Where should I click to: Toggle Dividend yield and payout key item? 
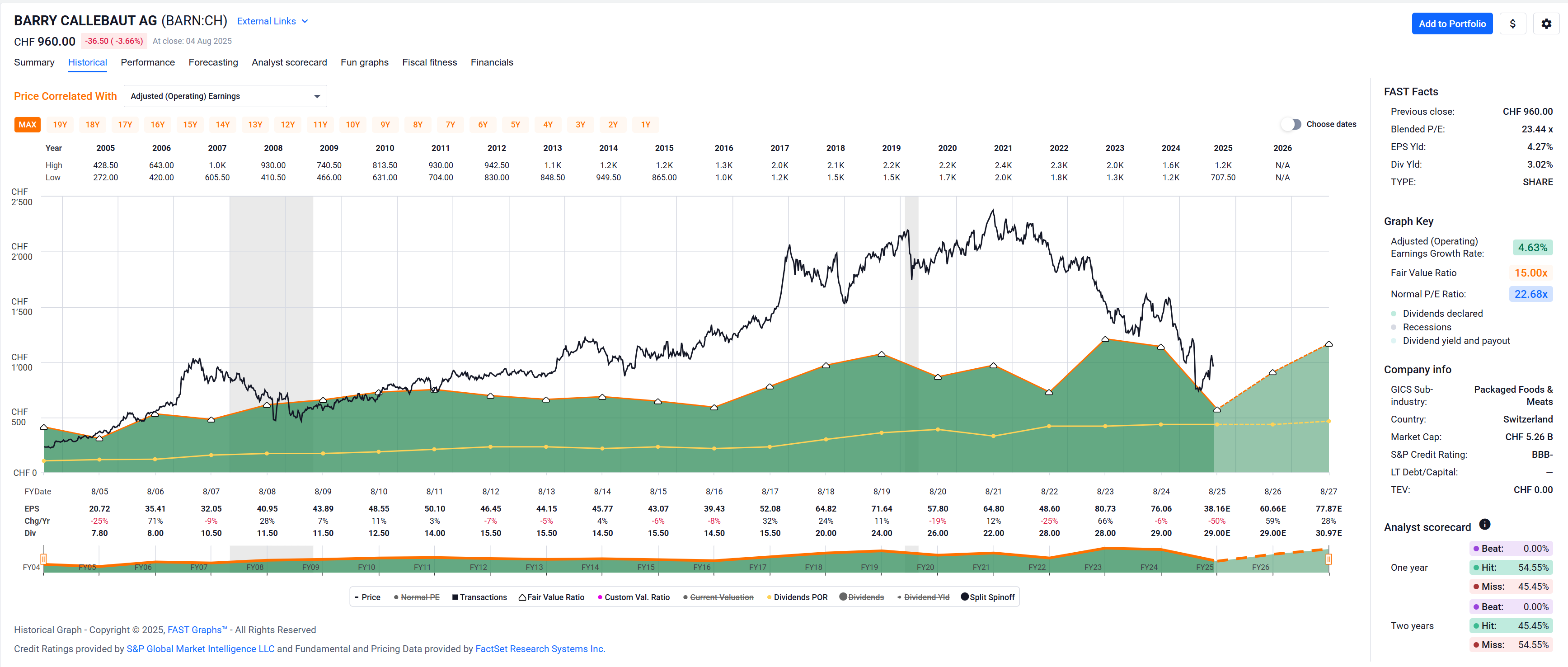(1450, 341)
